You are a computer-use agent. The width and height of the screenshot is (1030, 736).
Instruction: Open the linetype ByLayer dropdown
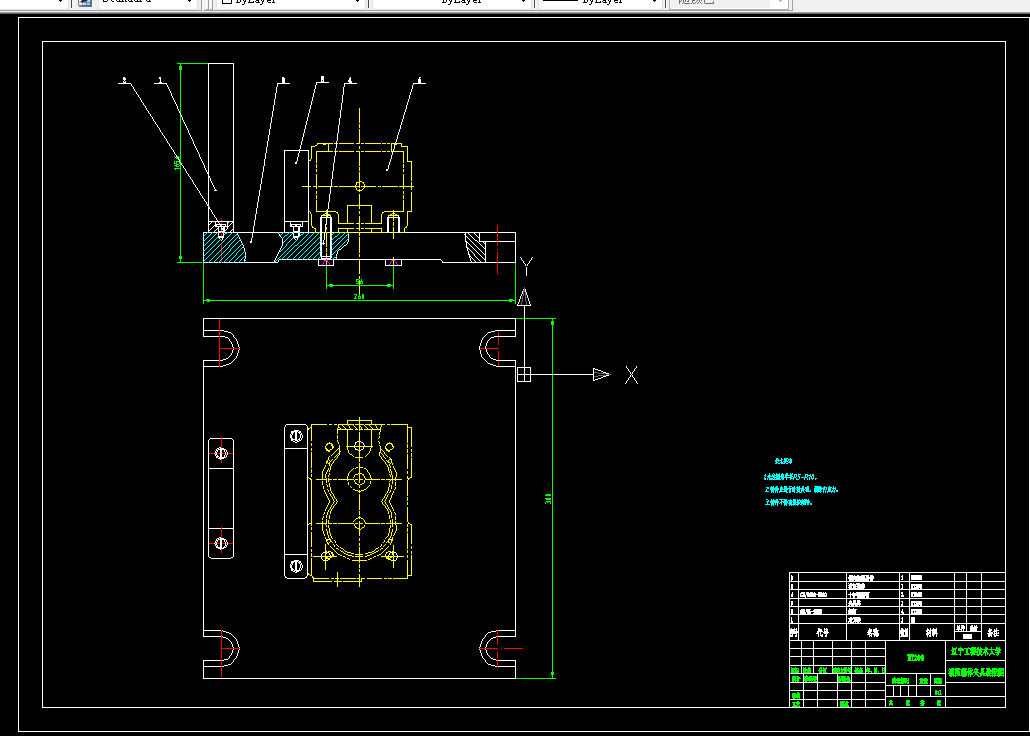pyautogui.click(x=452, y=3)
